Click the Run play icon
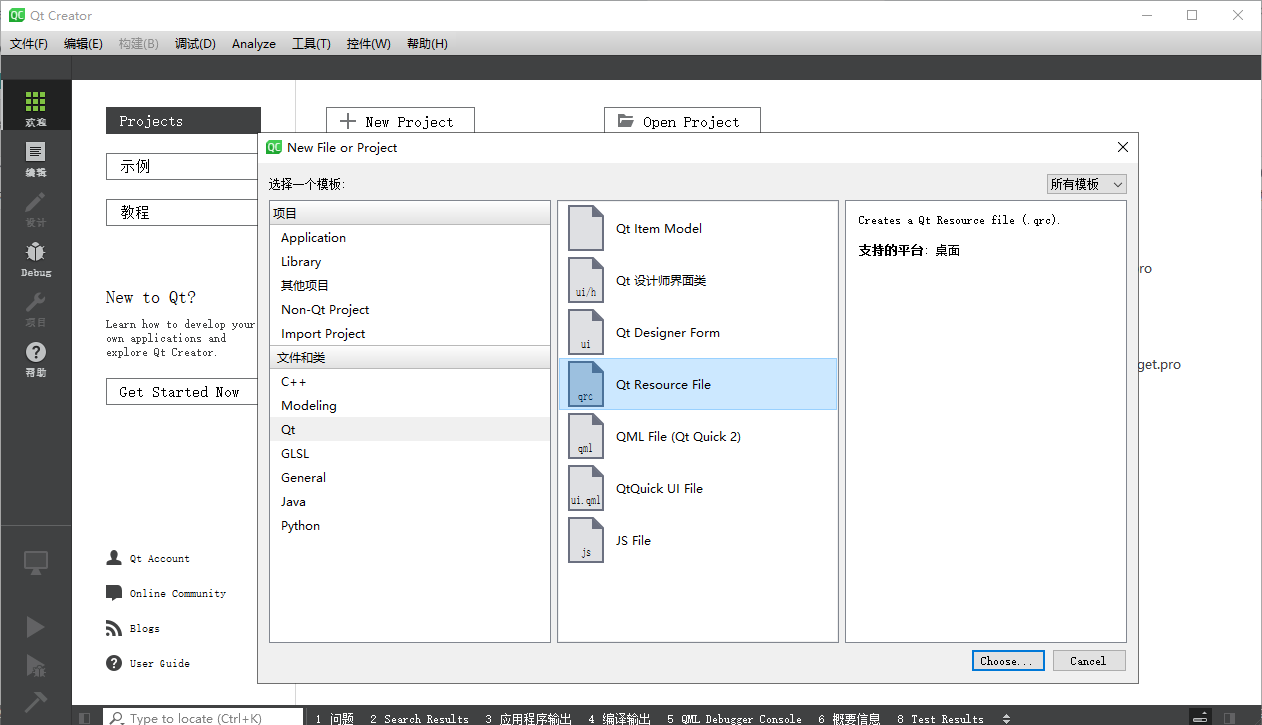Viewport: 1262px width, 725px height. point(36,627)
